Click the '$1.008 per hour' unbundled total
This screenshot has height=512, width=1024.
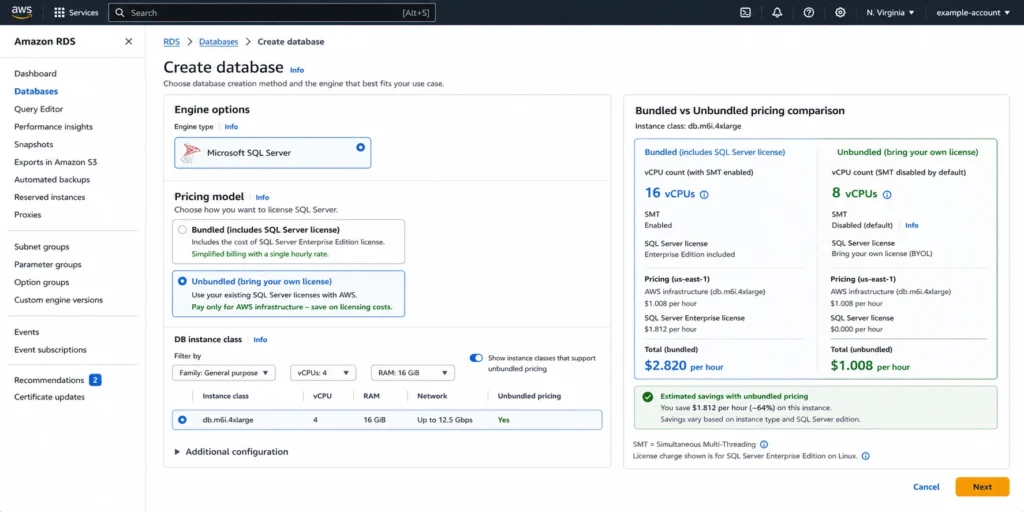click(870, 366)
